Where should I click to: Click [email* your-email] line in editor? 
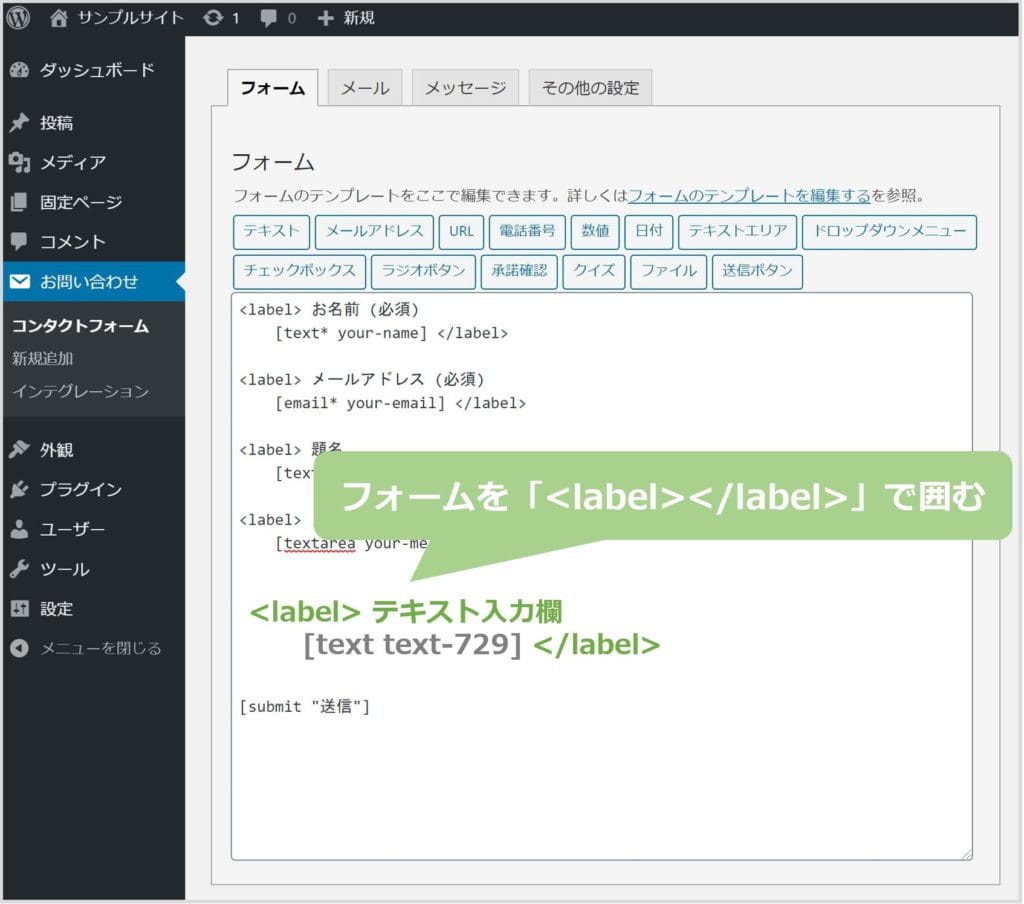click(x=400, y=402)
